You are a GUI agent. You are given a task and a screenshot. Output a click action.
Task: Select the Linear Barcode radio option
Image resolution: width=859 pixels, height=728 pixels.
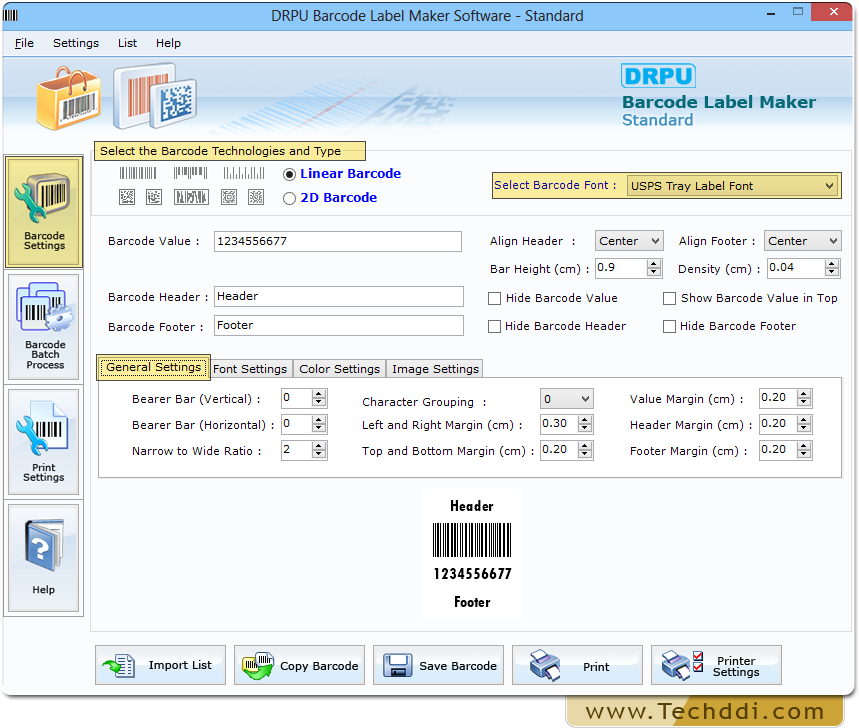[289, 175]
